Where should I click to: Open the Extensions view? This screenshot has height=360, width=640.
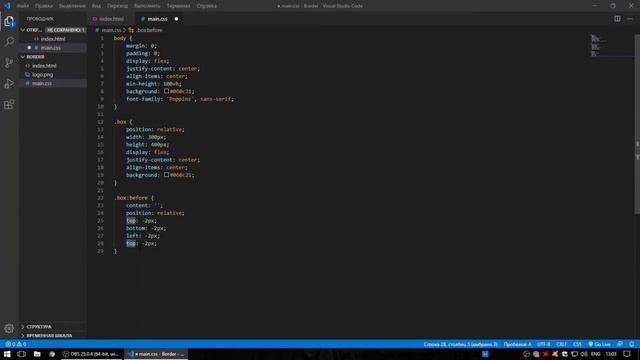pyautogui.click(x=9, y=104)
